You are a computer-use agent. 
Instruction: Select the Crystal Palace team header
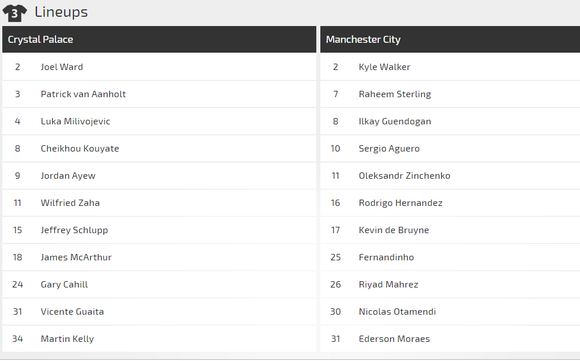pos(159,39)
